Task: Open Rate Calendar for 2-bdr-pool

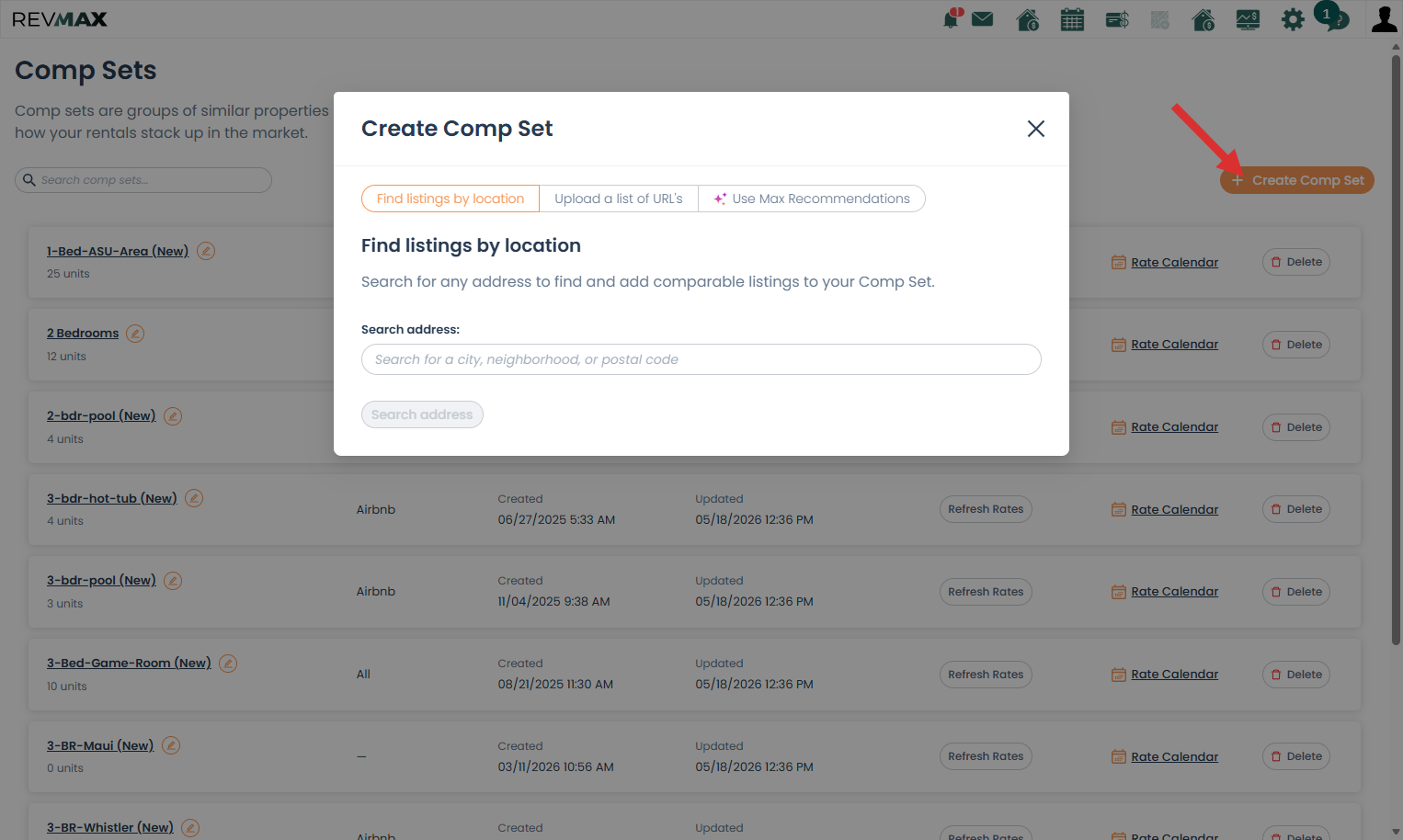Action: (x=1165, y=427)
